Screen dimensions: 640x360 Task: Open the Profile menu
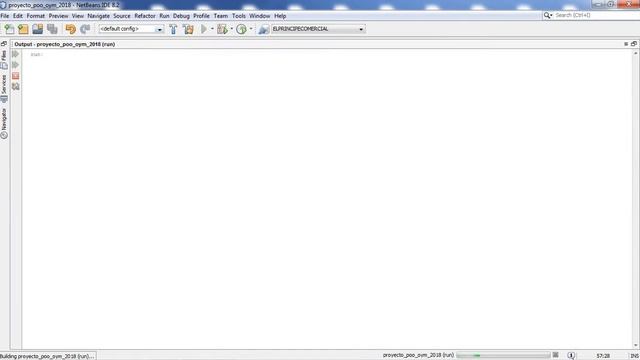201,16
